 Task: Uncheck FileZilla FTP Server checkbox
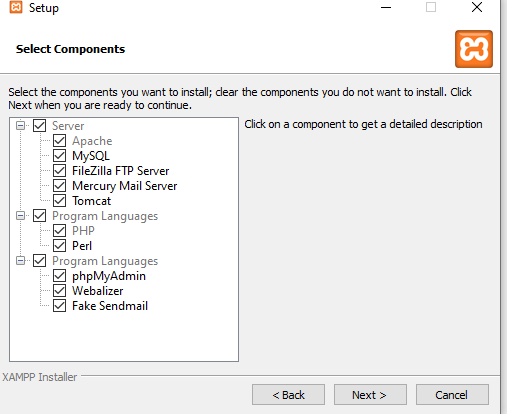click(x=59, y=171)
